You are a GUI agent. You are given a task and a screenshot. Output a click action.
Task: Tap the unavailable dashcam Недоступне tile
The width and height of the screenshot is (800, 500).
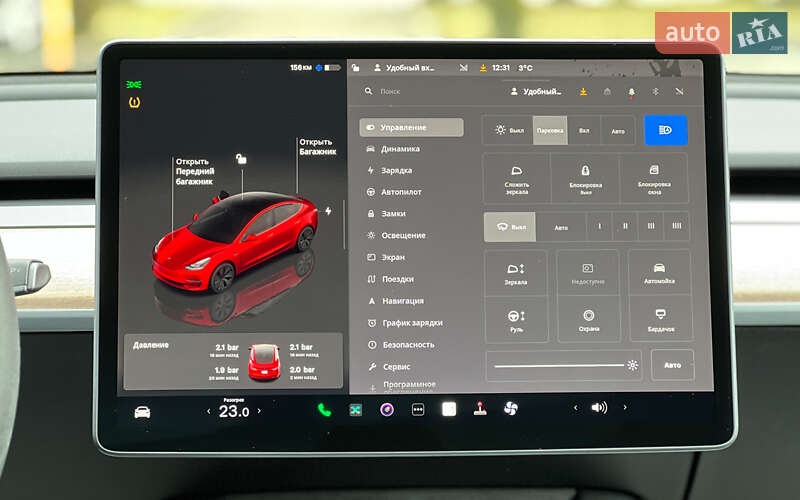point(588,273)
